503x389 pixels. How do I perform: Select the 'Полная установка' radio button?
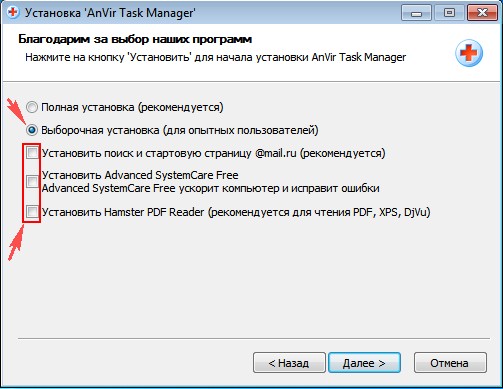(32, 107)
